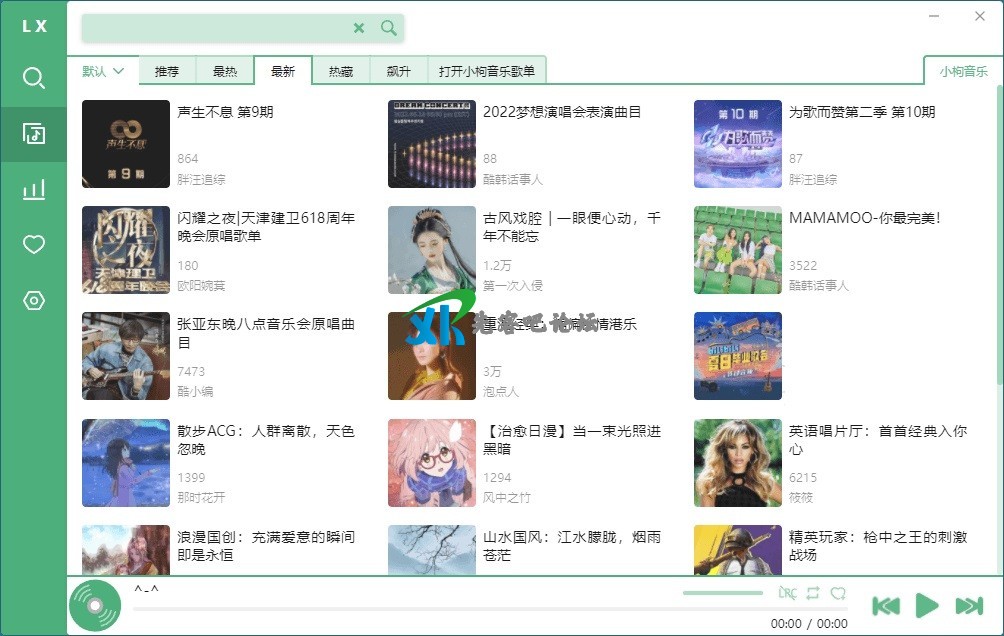The width and height of the screenshot is (1004, 636).
Task: Open the leaderboard chart icon in sidebar
Action: tap(34, 190)
